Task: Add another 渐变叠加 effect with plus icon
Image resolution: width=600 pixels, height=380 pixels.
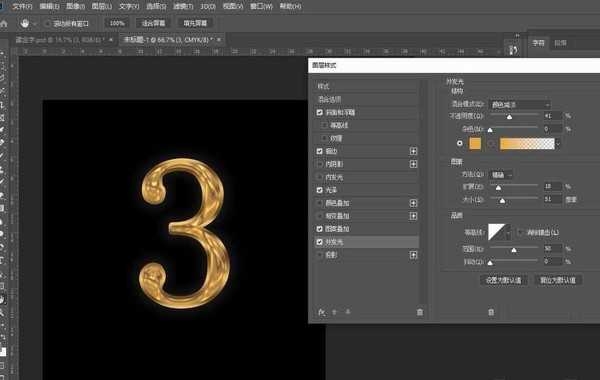Action: (413, 216)
